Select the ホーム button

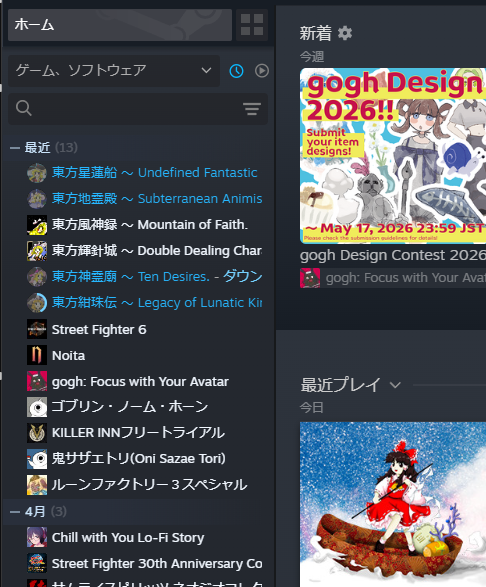(x=120, y=25)
